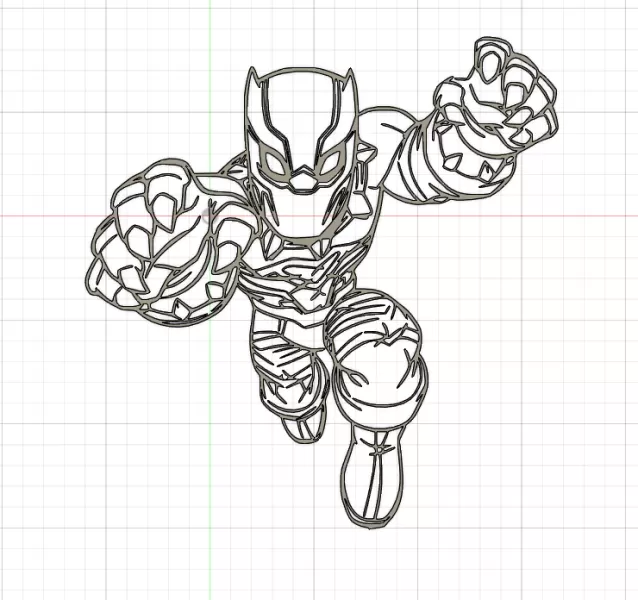
Task: Click the mask's left eye shape
Action: (x=275, y=161)
